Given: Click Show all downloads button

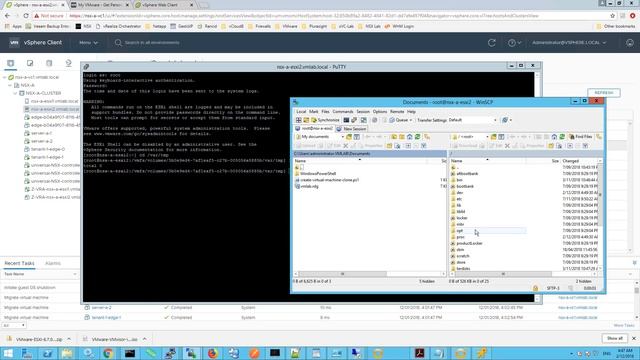Looking at the screenshot, I should [x=615, y=338].
